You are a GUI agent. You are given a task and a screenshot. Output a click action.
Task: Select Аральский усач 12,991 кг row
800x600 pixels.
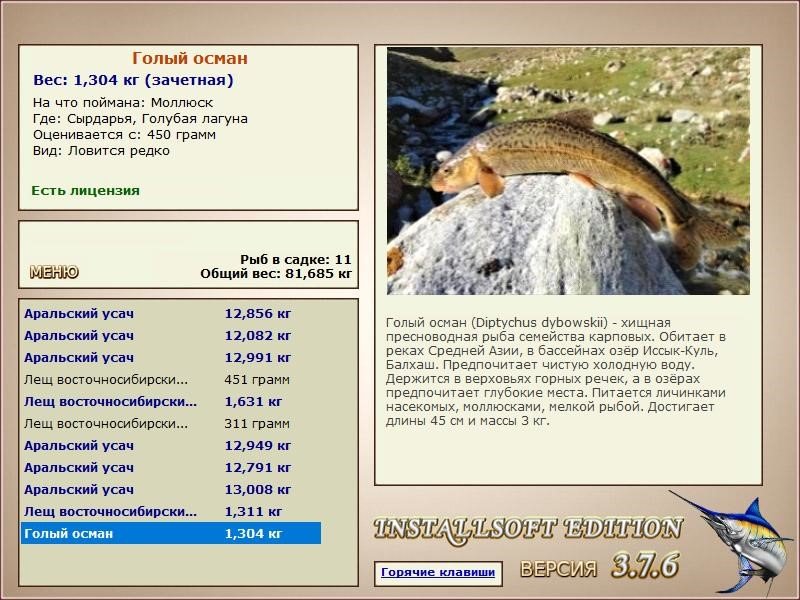[x=171, y=358]
